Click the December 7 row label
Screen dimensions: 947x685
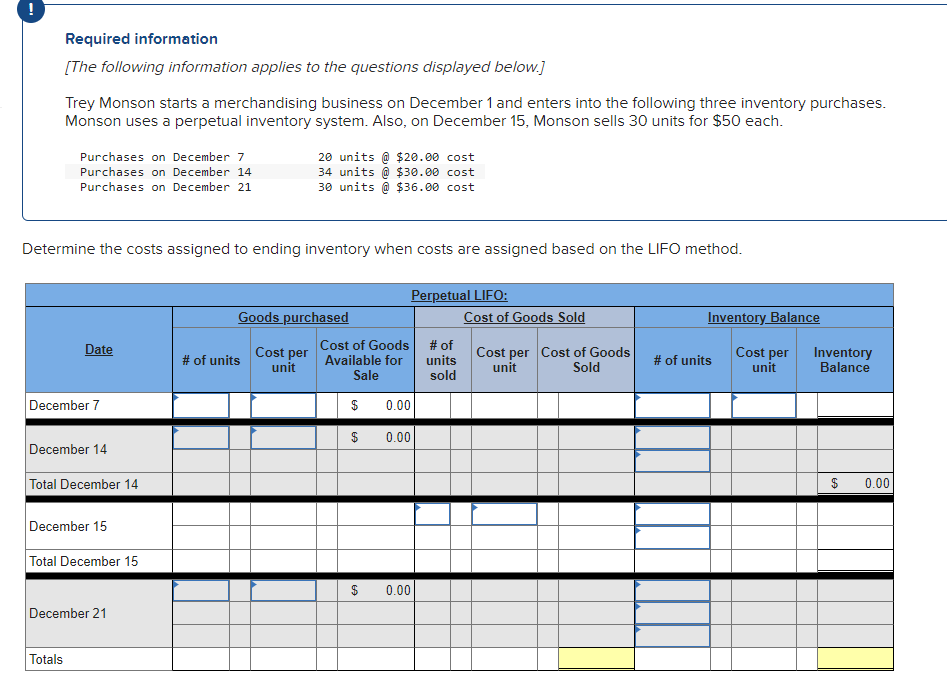point(64,405)
